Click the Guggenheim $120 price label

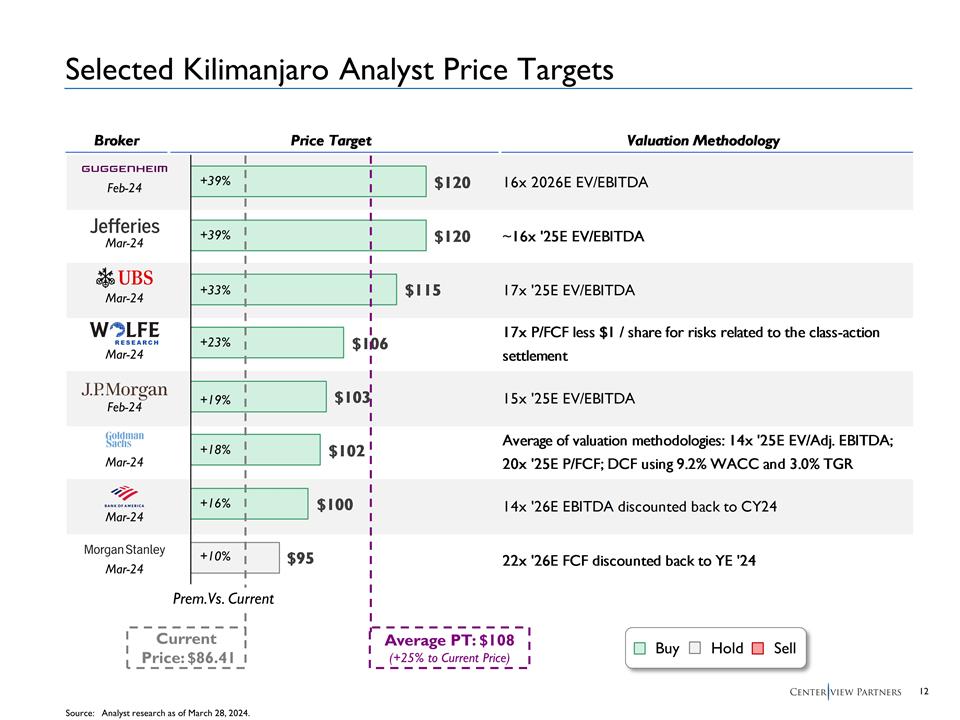[452, 182]
